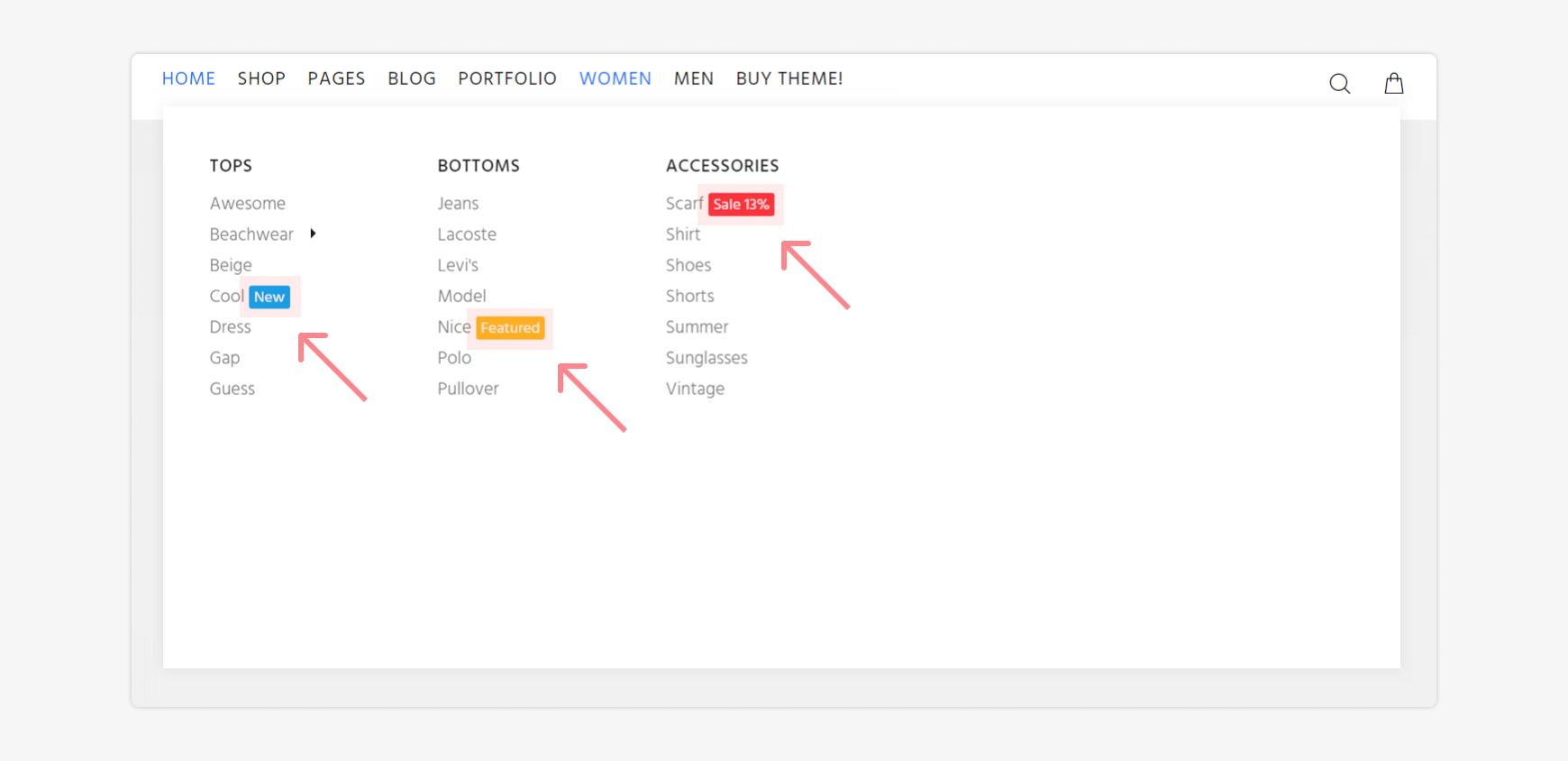Click the TOPS column heading

click(231, 166)
